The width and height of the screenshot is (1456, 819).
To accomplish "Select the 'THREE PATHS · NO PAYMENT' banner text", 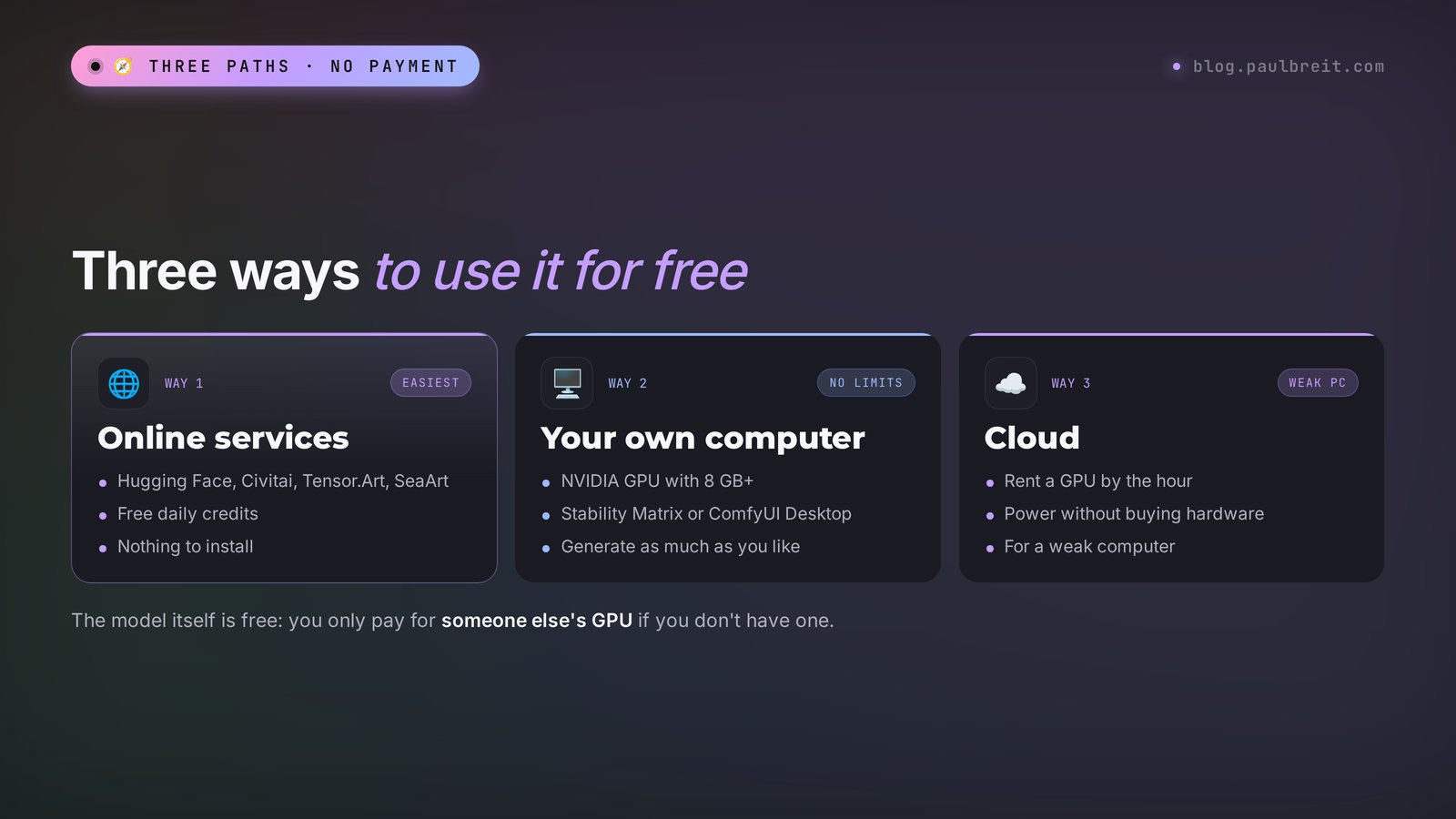I will (x=304, y=66).
